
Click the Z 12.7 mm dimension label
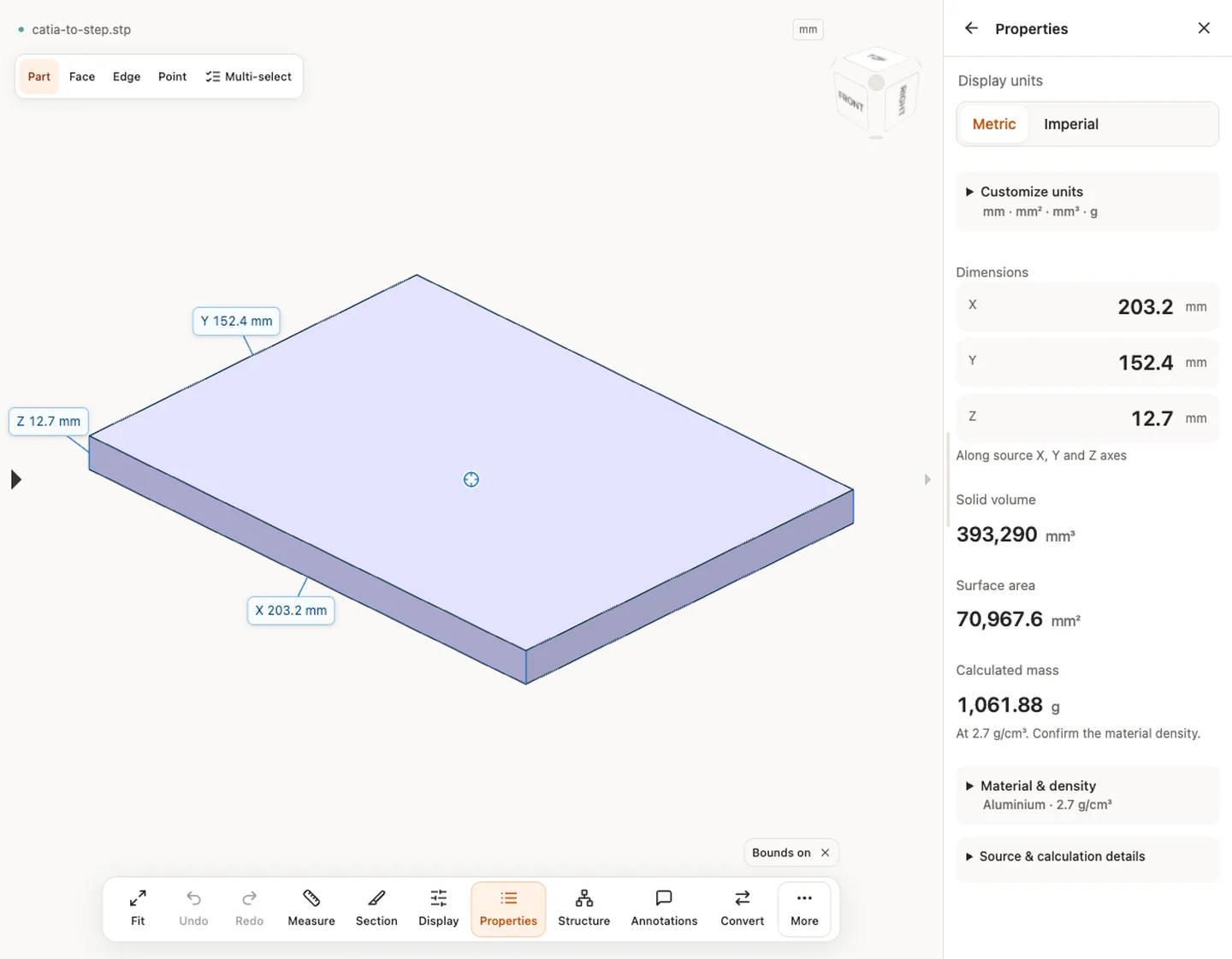tap(49, 421)
